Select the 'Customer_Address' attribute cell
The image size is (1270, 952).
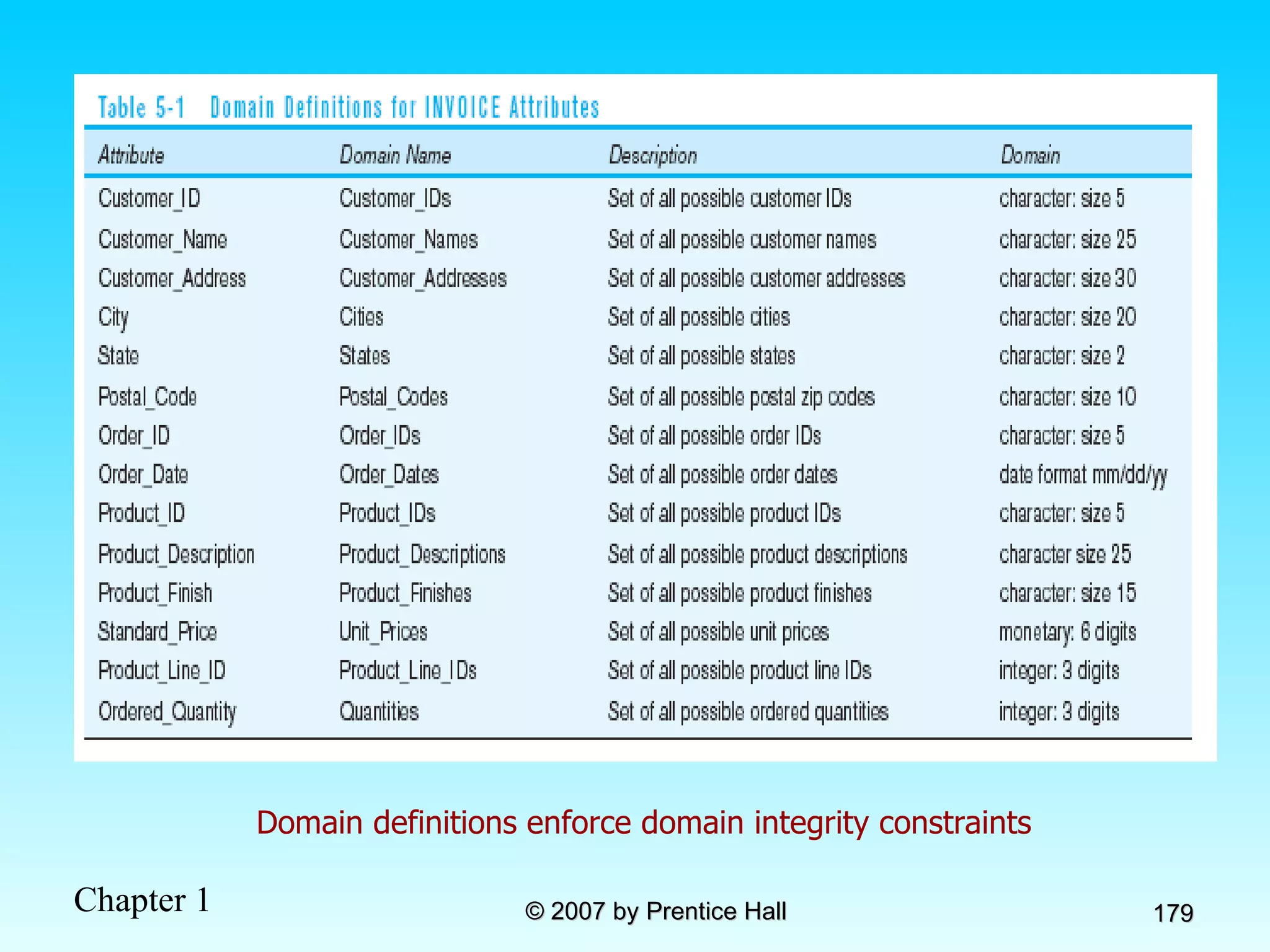pyautogui.click(x=172, y=278)
